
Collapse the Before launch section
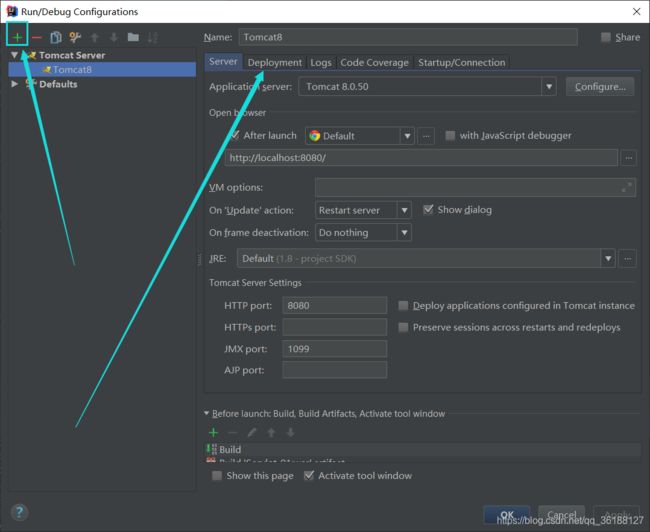pos(206,413)
